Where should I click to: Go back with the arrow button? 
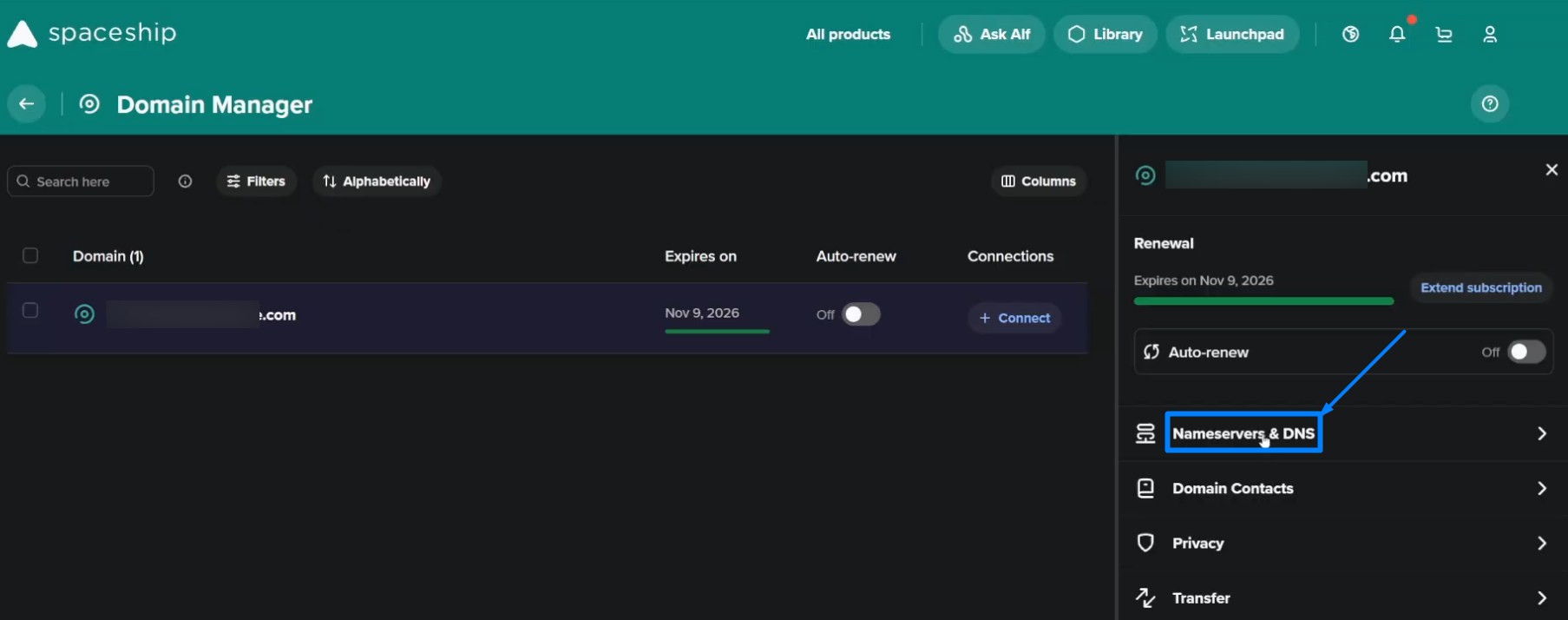point(27,104)
